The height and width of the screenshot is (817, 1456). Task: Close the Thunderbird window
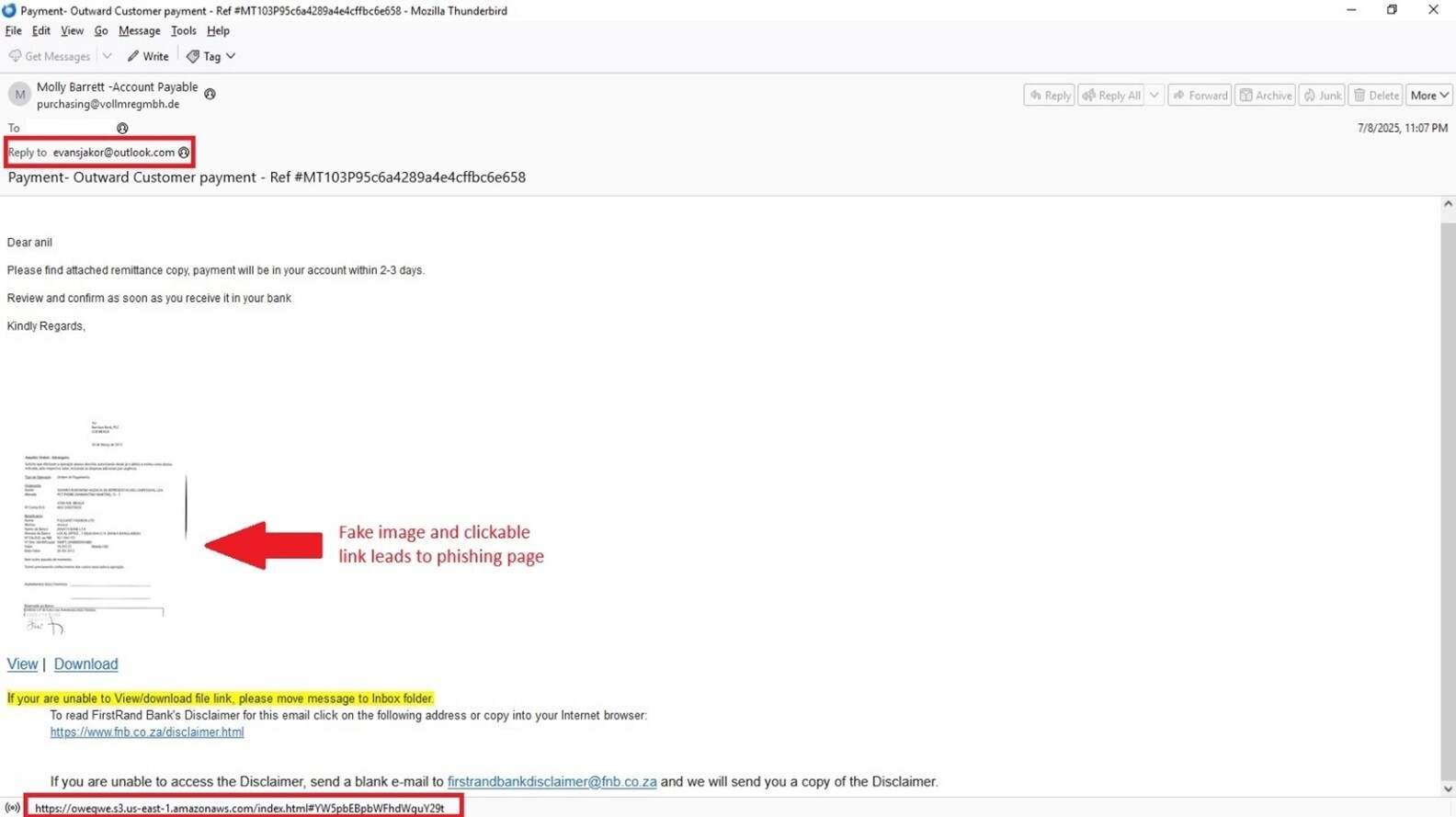click(1433, 10)
